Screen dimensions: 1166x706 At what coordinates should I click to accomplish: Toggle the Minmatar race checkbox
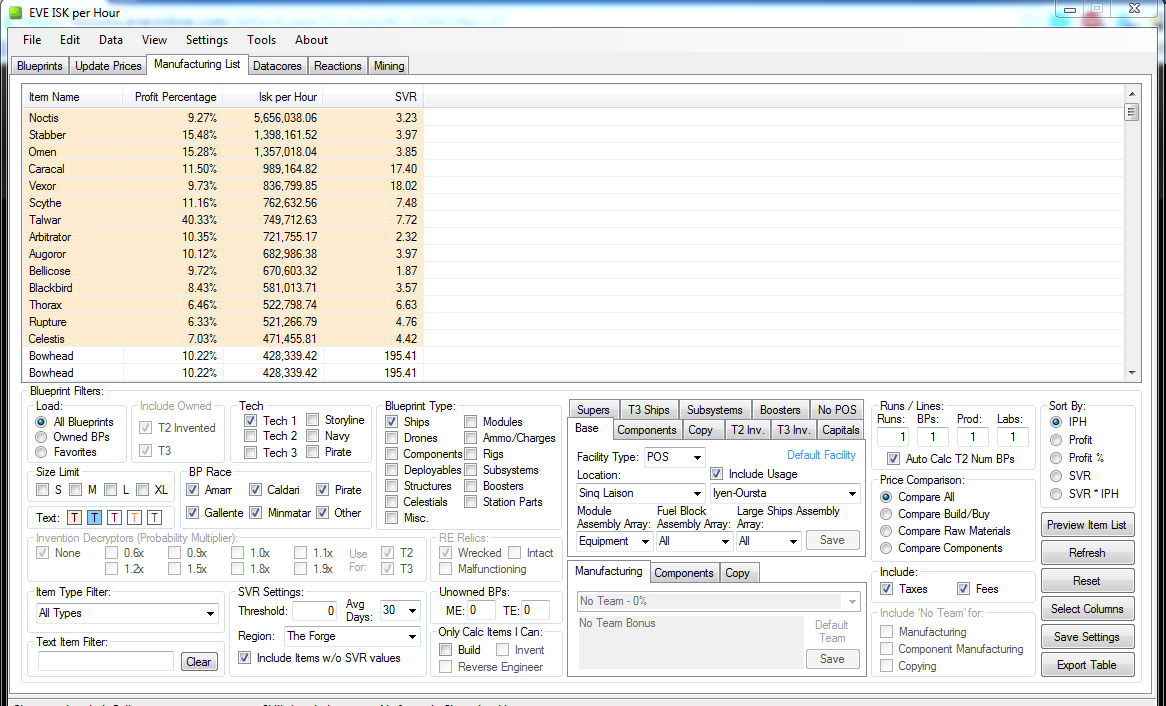(255, 513)
